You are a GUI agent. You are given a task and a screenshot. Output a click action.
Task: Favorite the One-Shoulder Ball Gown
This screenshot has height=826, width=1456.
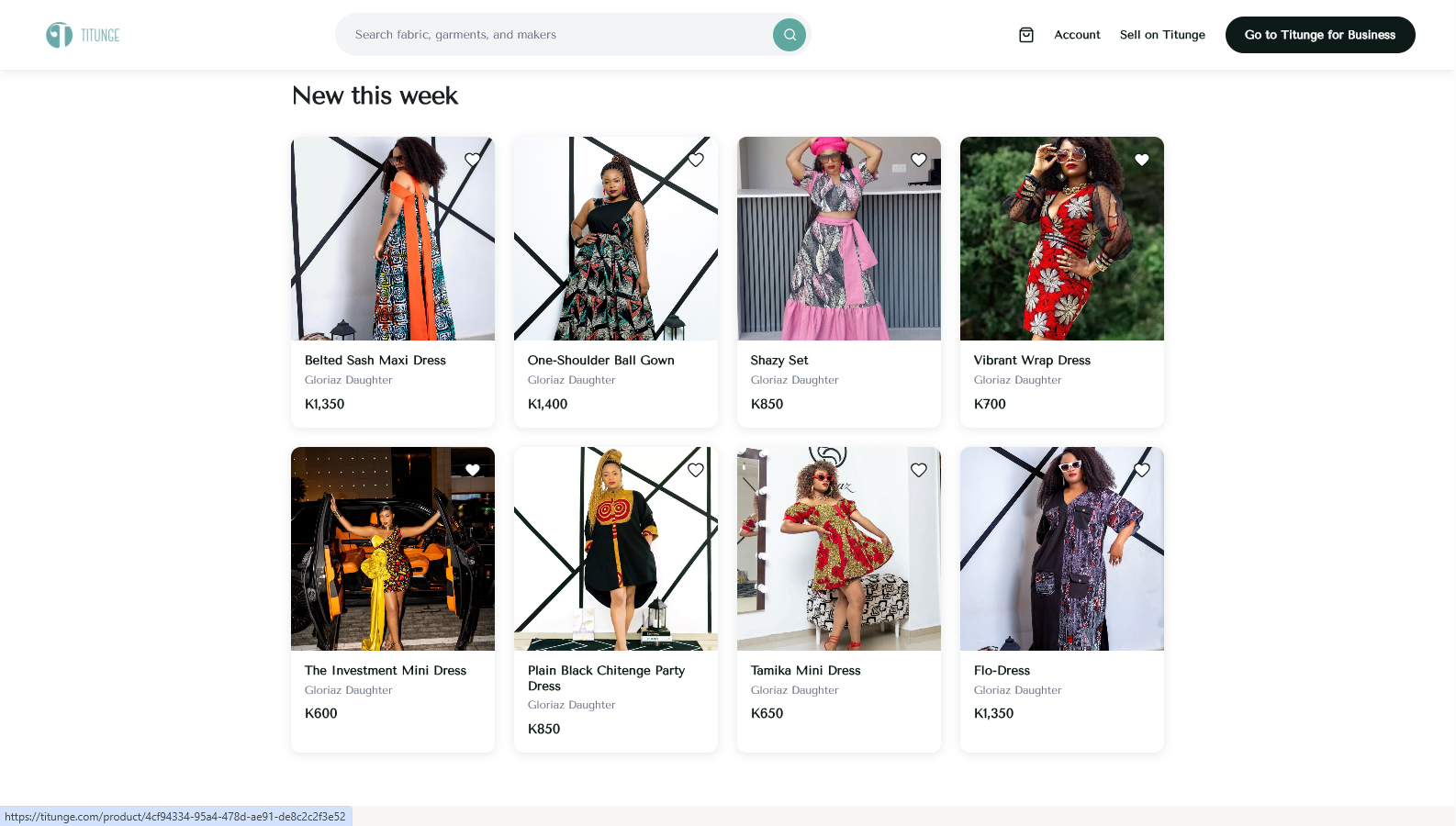pyautogui.click(x=696, y=160)
